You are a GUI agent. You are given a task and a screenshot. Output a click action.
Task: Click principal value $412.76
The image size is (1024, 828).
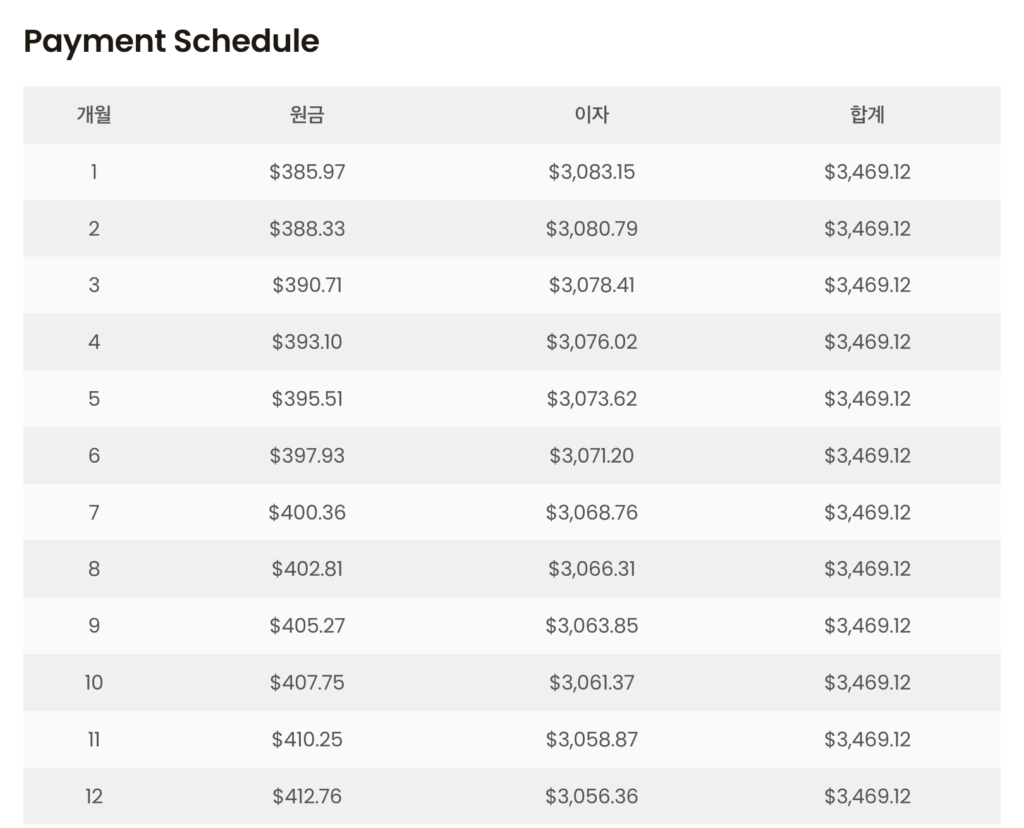(307, 797)
